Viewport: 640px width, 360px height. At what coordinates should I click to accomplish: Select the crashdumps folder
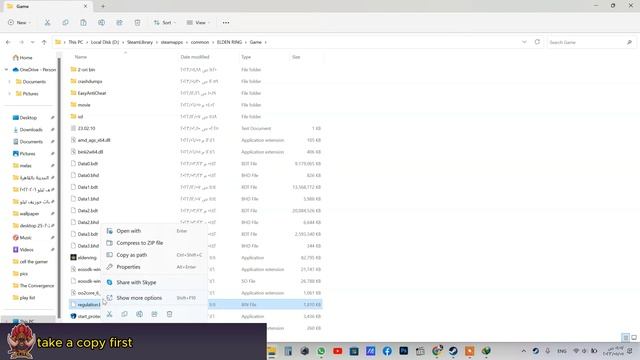90,81
